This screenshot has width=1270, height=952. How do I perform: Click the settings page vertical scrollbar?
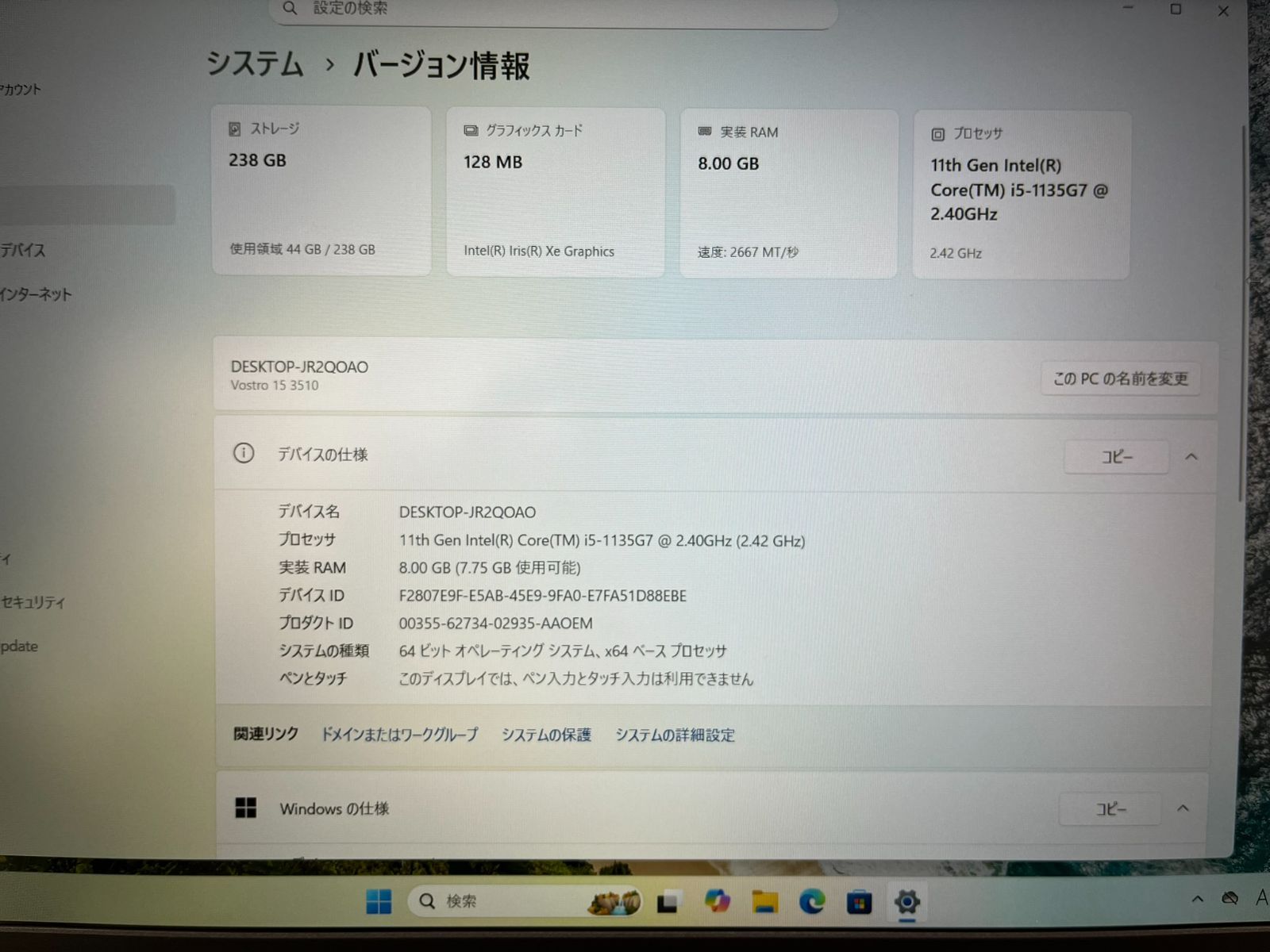point(1242,313)
